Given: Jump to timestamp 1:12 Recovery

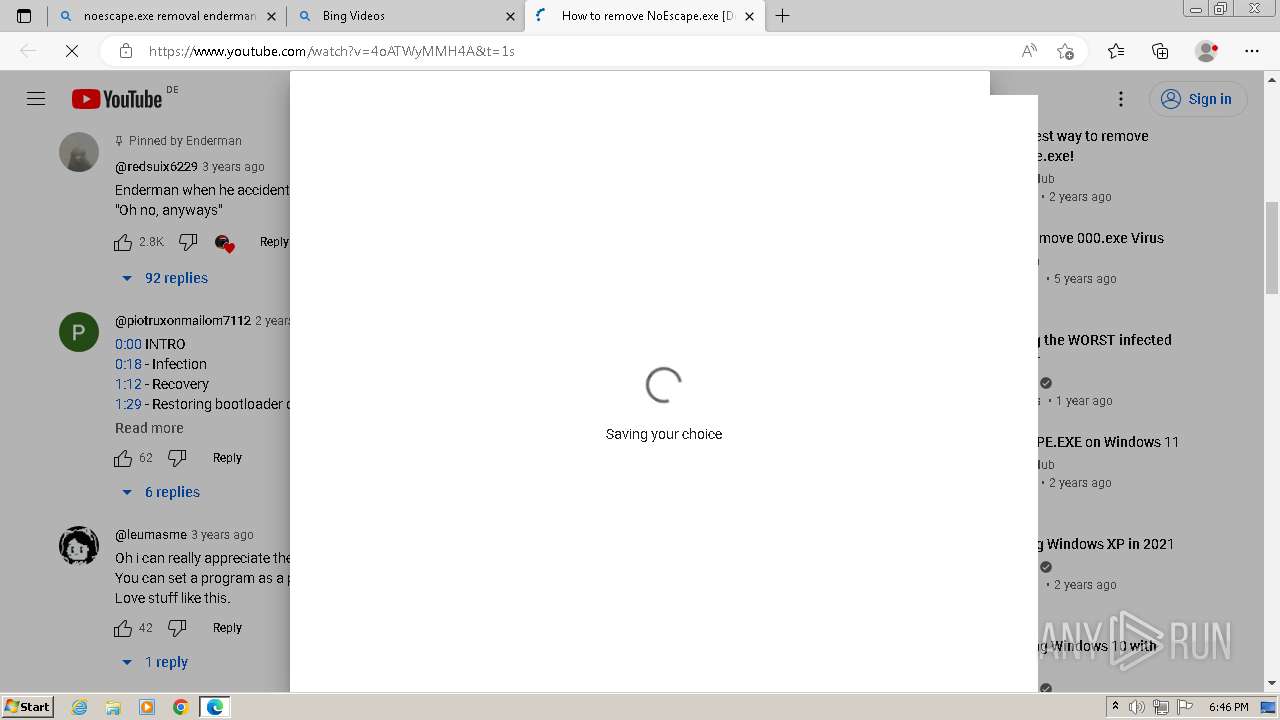Looking at the screenshot, I should pos(128,384).
